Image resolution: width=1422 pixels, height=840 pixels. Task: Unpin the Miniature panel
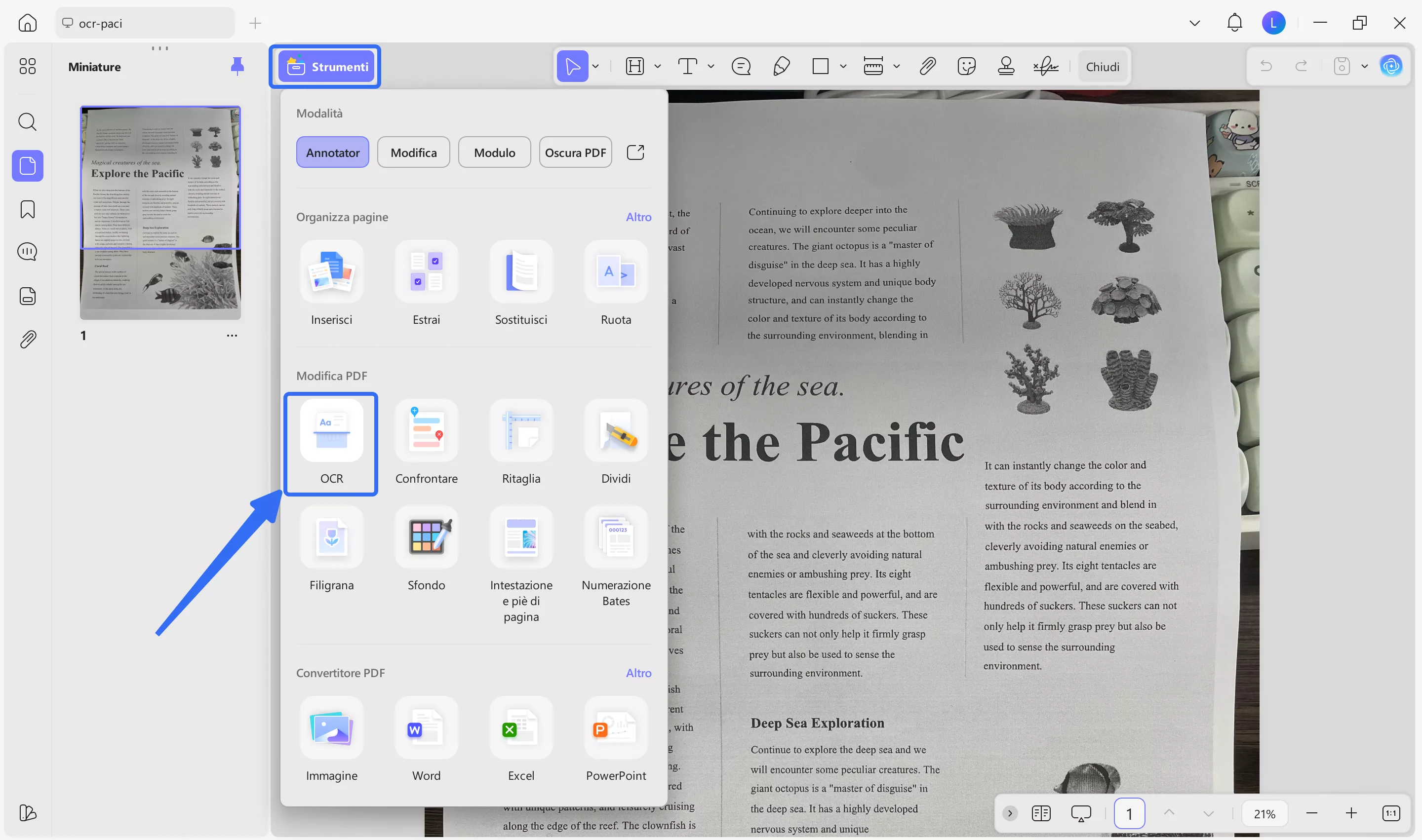click(237, 66)
